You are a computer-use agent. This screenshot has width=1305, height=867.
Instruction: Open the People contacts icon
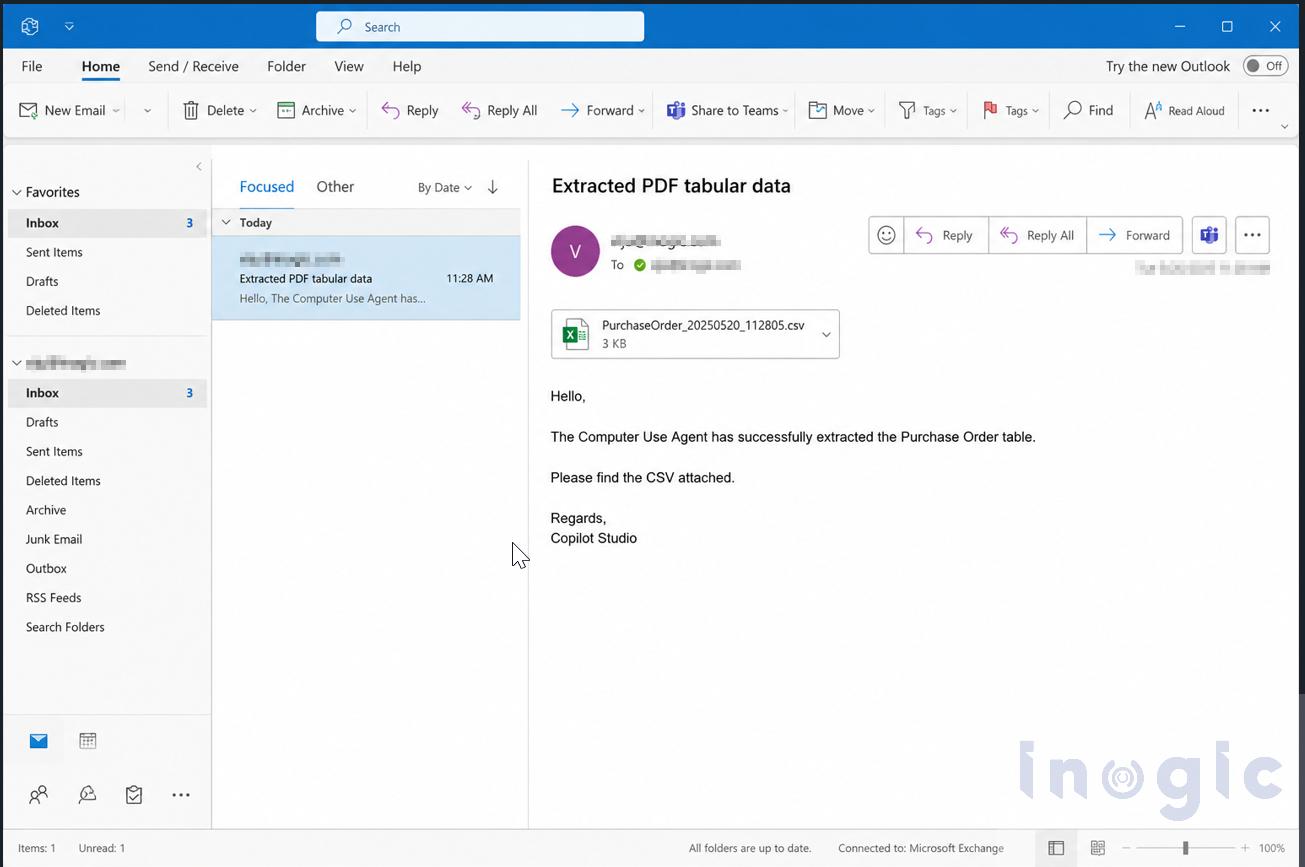tap(39, 795)
